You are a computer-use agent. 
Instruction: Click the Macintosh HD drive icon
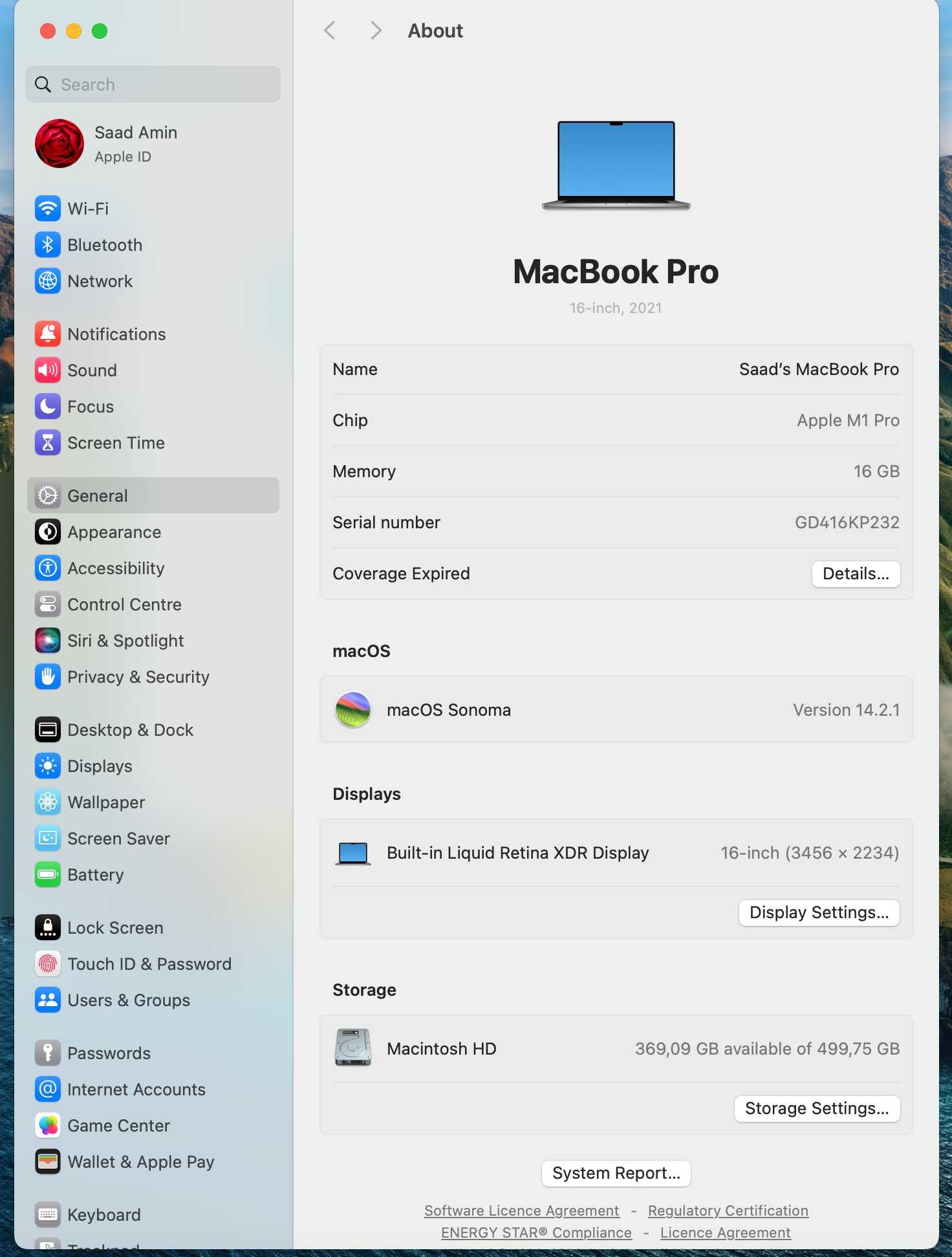click(x=353, y=1047)
